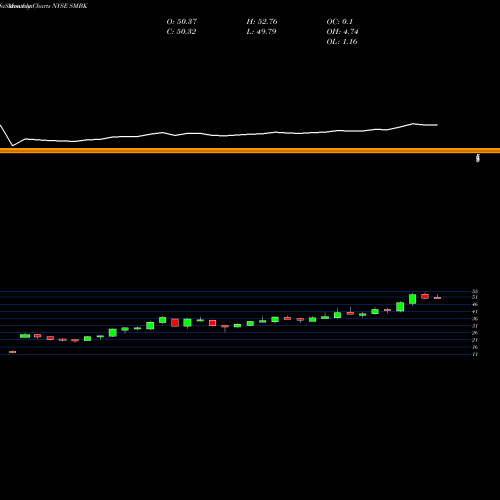Select the OL: 1.16 readout
The height and width of the screenshot is (500, 500).
tap(342, 42)
